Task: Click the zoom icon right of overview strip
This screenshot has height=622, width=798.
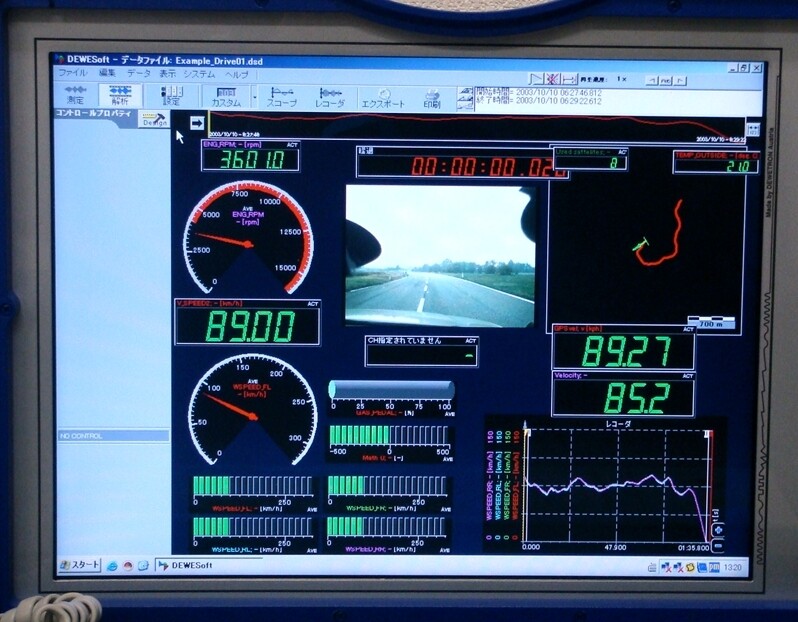Action: point(753,129)
